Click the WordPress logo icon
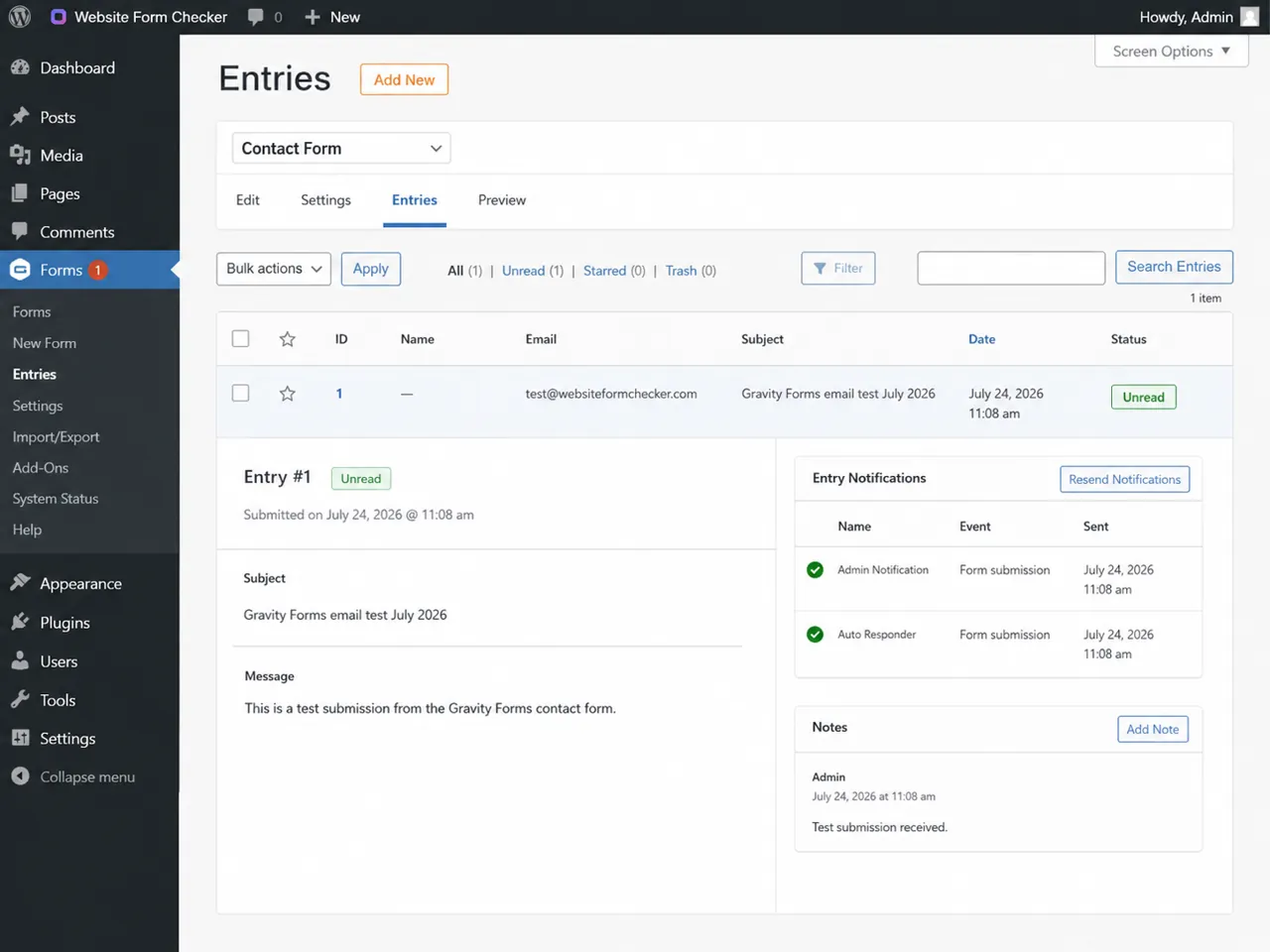 pyautogui.click(x=19, y=17)
